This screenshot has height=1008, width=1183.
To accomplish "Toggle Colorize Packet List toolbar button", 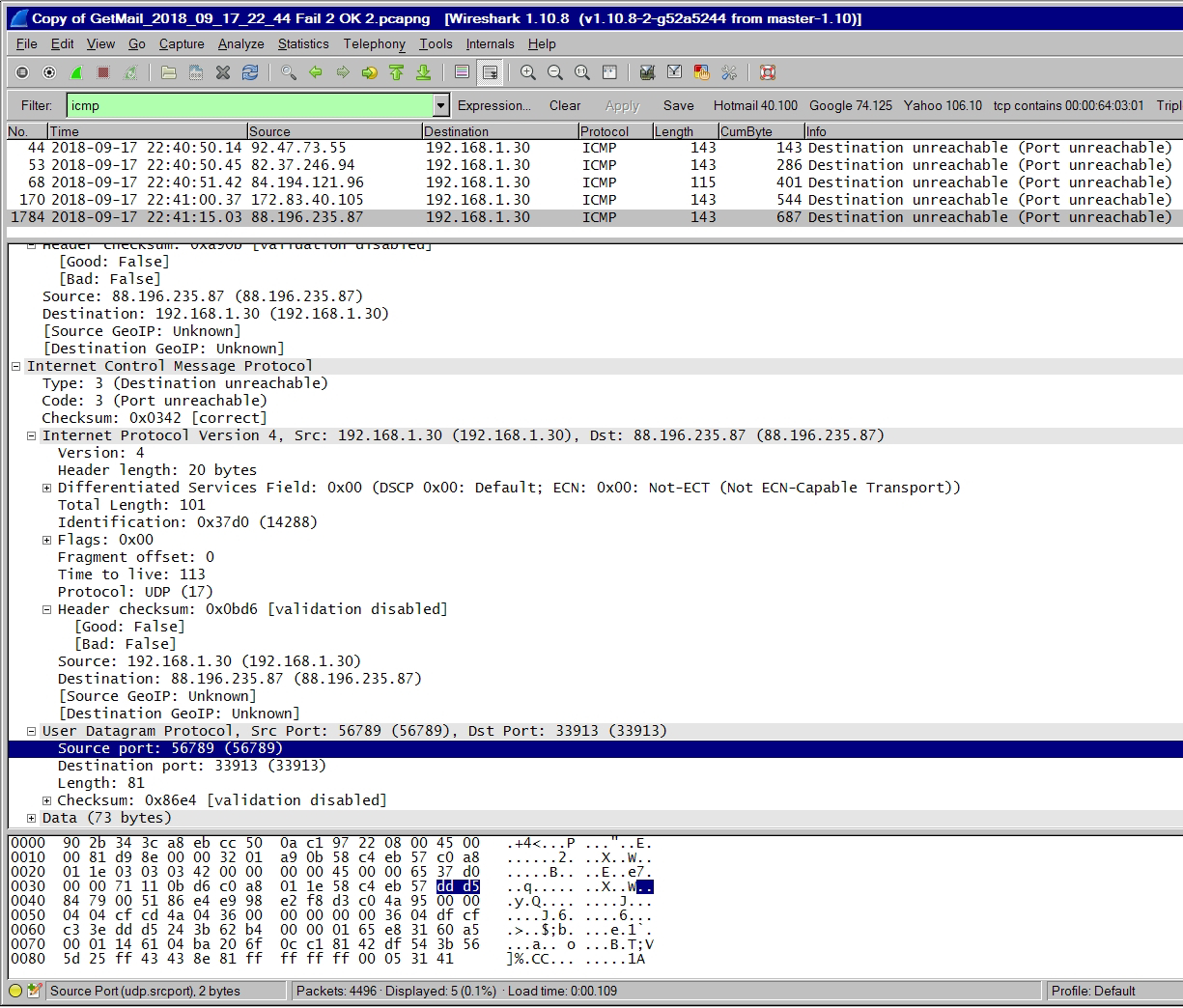I will pyautogui.click(x=463, y=72).
